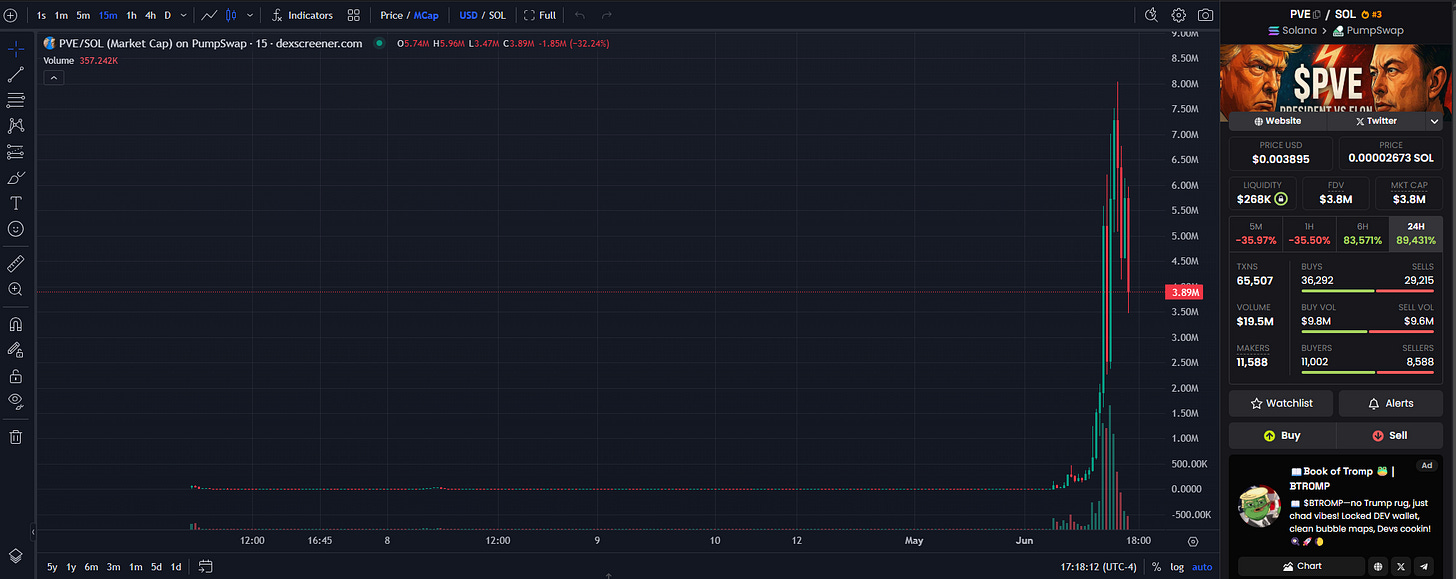Select the 5m interval
1456x579 pixels.
pyautogui.click(x=83, y=15)
